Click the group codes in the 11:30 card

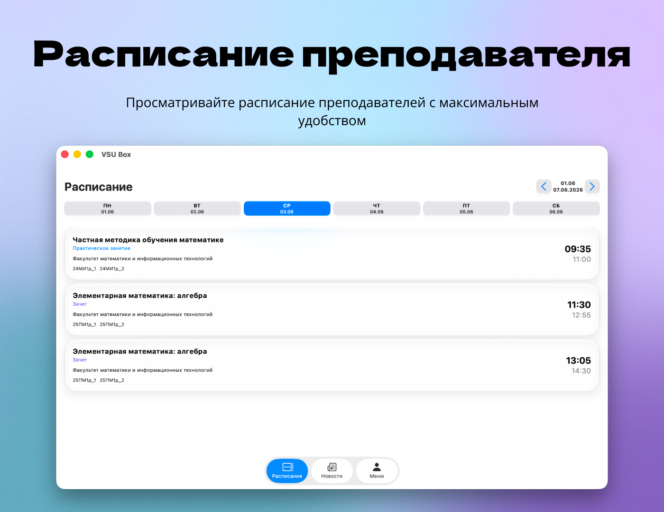click(98, 325)
